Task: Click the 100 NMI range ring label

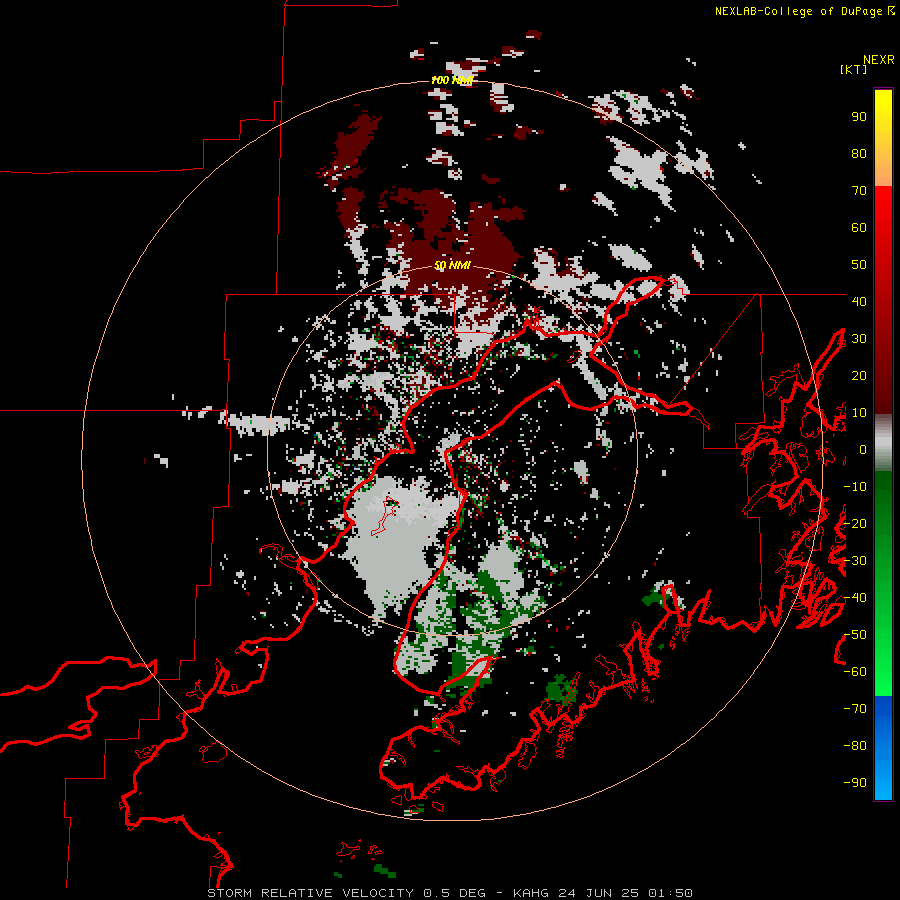Action: (x=452, y=80)
